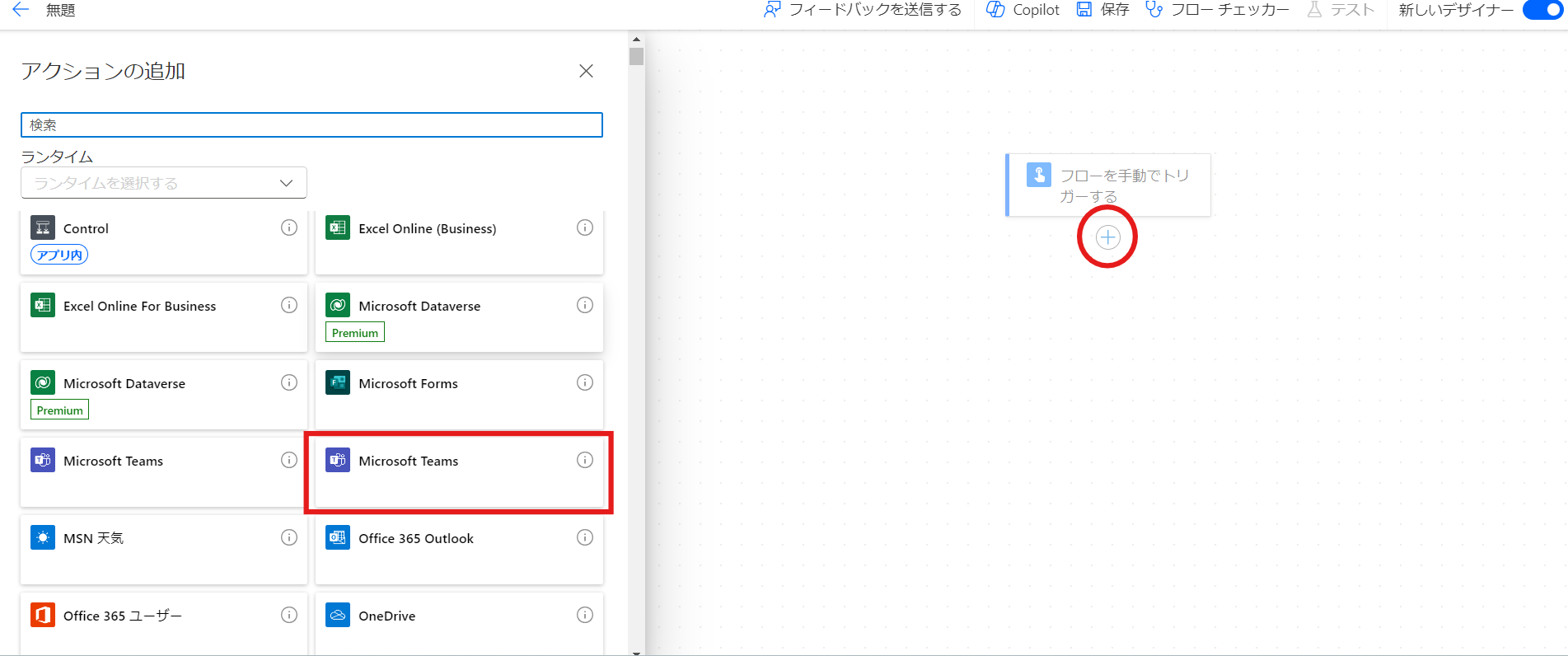
Task: Show info for Excel Online (Business)
Action: (x=585, y=227)
